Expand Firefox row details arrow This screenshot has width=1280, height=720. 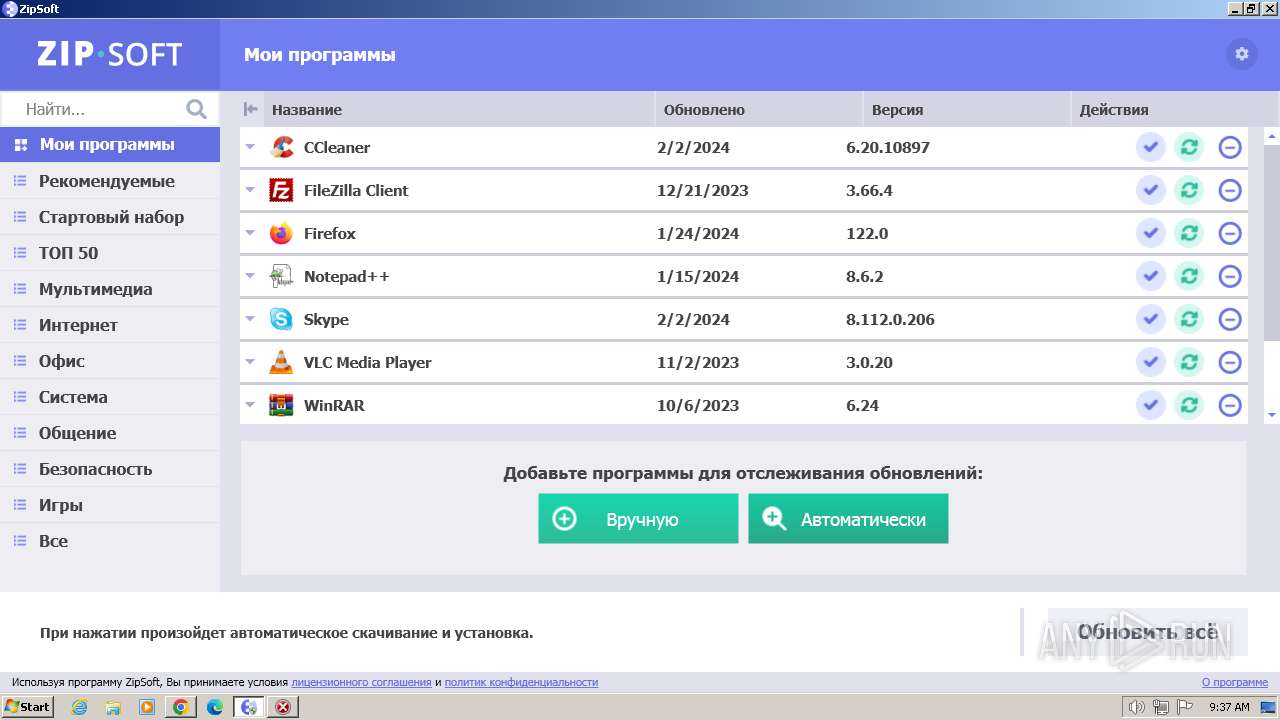coord(250,233)
